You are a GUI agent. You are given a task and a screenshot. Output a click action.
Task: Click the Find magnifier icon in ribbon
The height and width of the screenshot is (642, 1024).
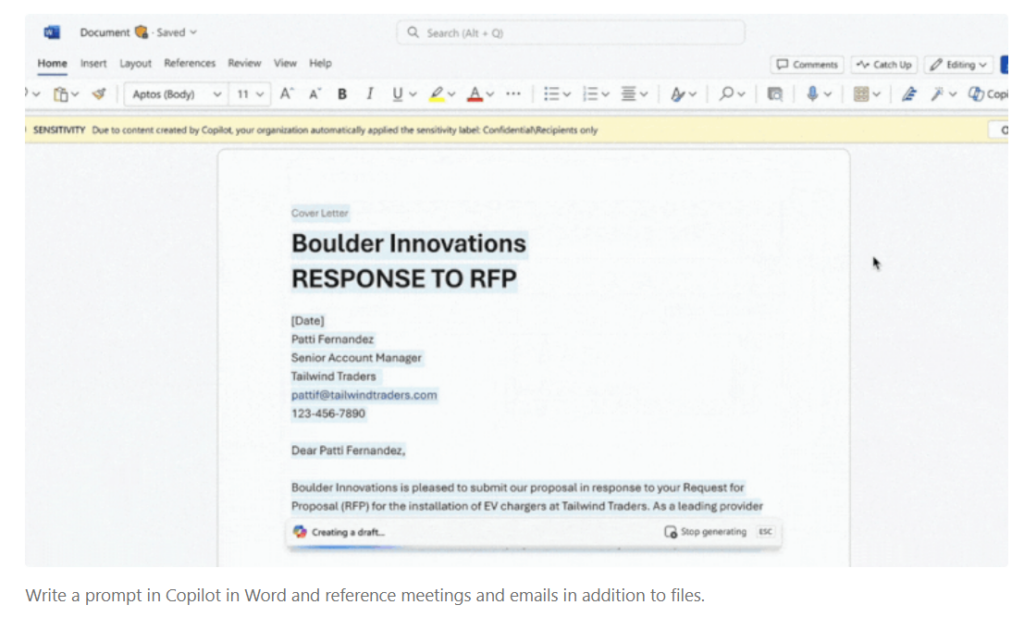[726, 94]
